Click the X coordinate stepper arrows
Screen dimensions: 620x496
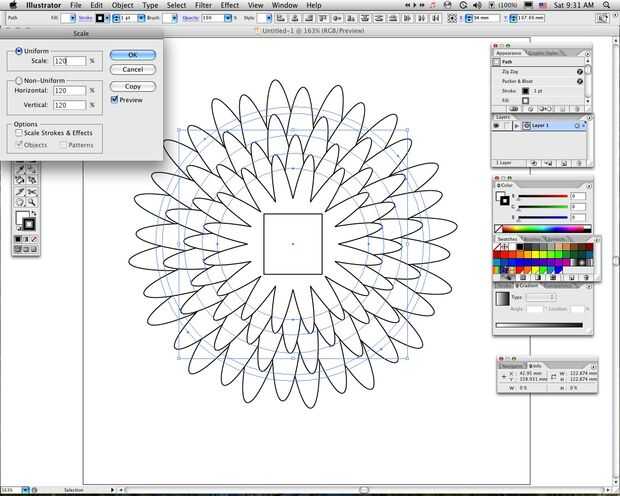tap(469, 18)
